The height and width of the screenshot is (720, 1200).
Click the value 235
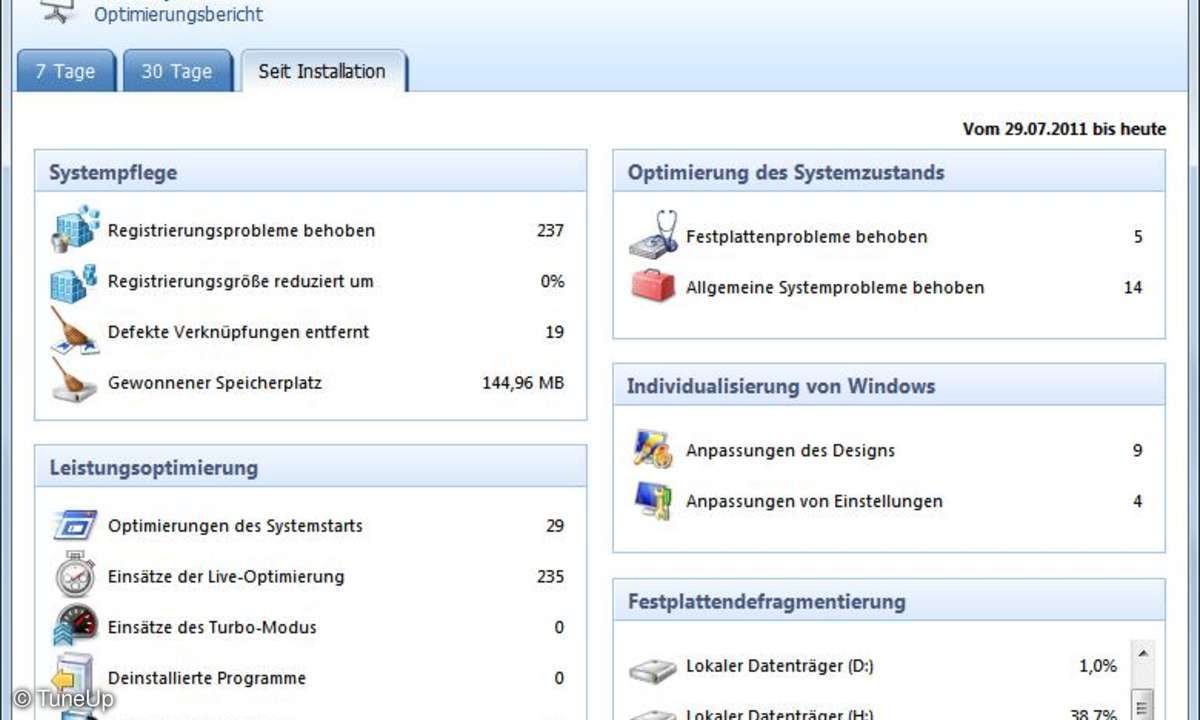[550, 576]
